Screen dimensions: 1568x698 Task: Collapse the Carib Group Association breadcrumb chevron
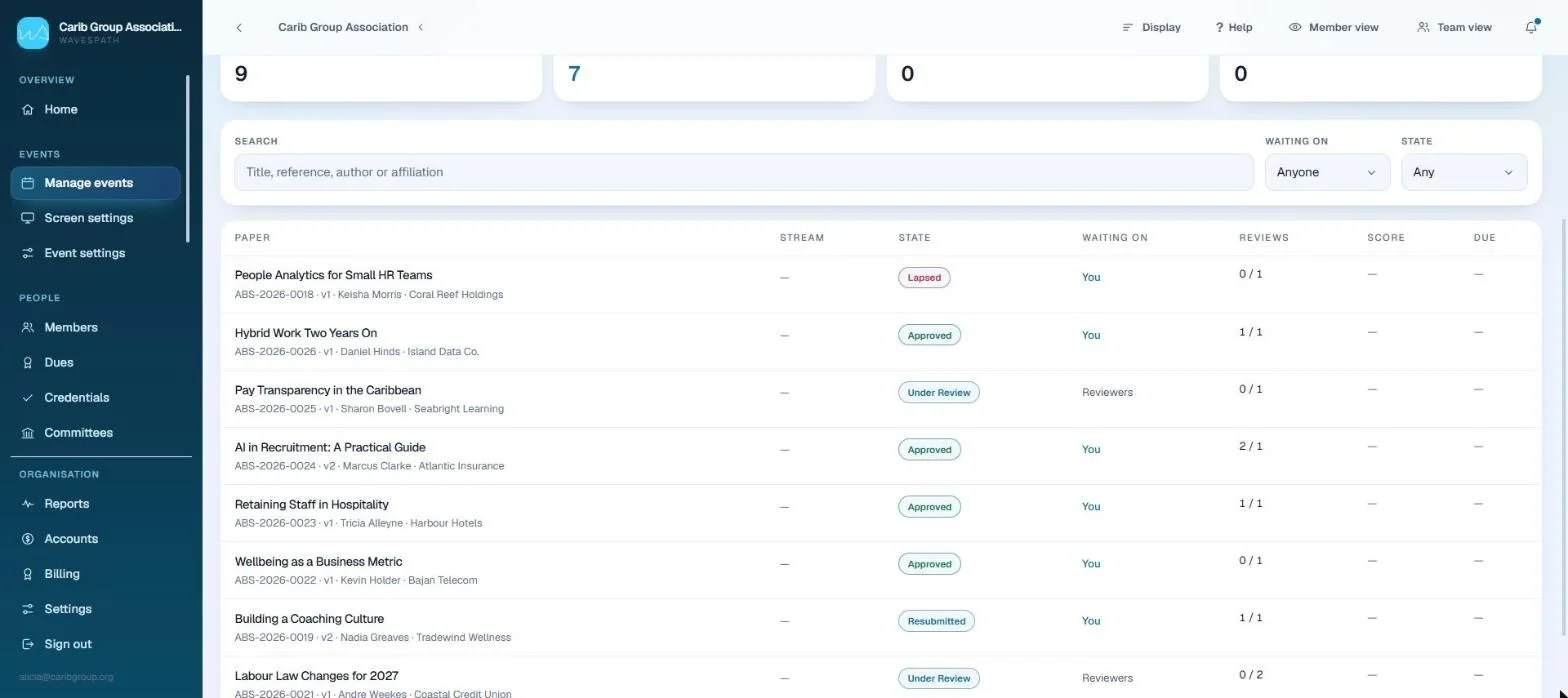click(x=421, y=27)
